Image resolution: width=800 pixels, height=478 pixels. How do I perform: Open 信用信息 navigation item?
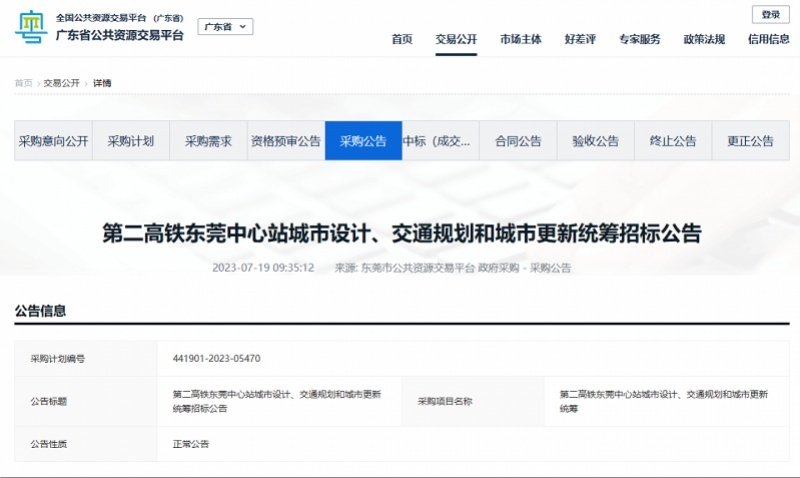(x=768, y=39)
